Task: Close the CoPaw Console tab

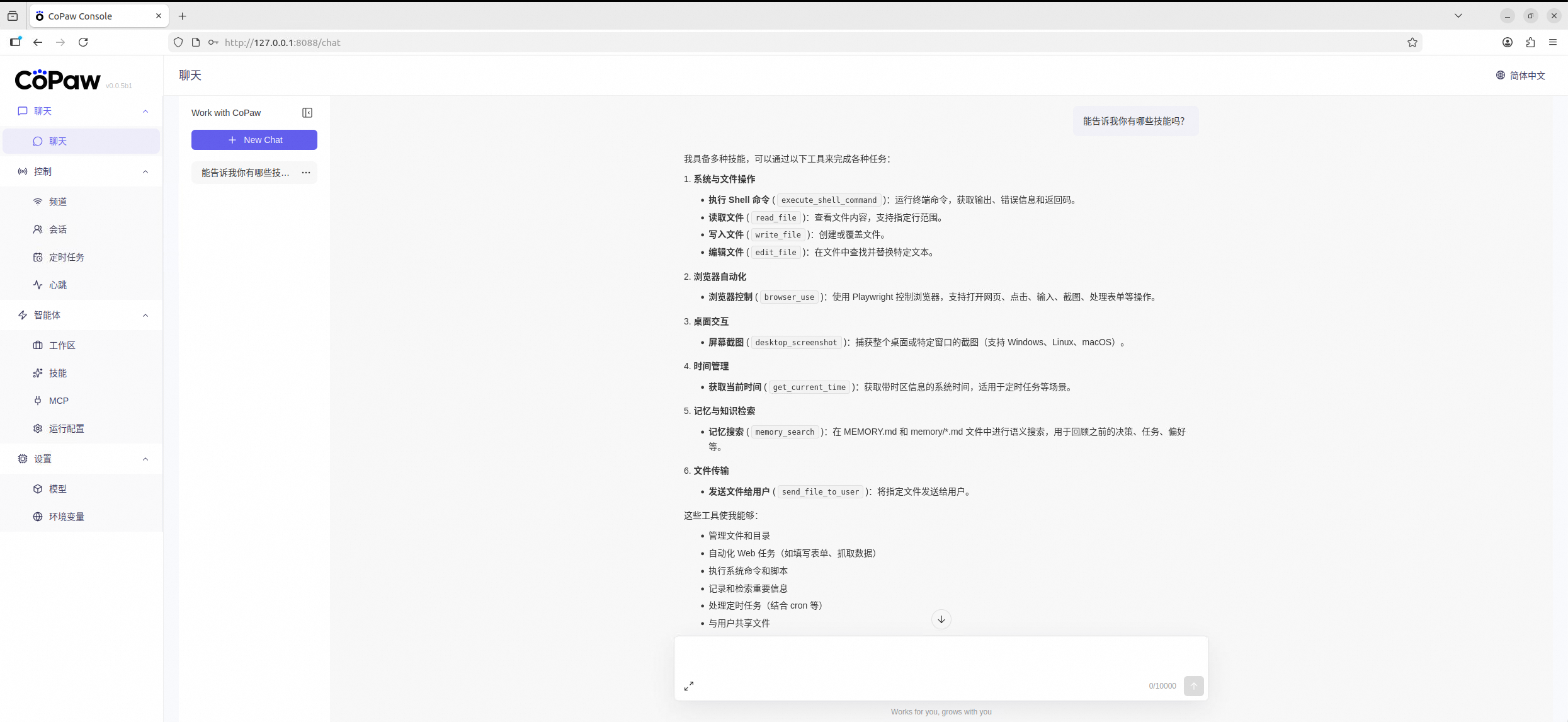Action: [x=159, y=16]
